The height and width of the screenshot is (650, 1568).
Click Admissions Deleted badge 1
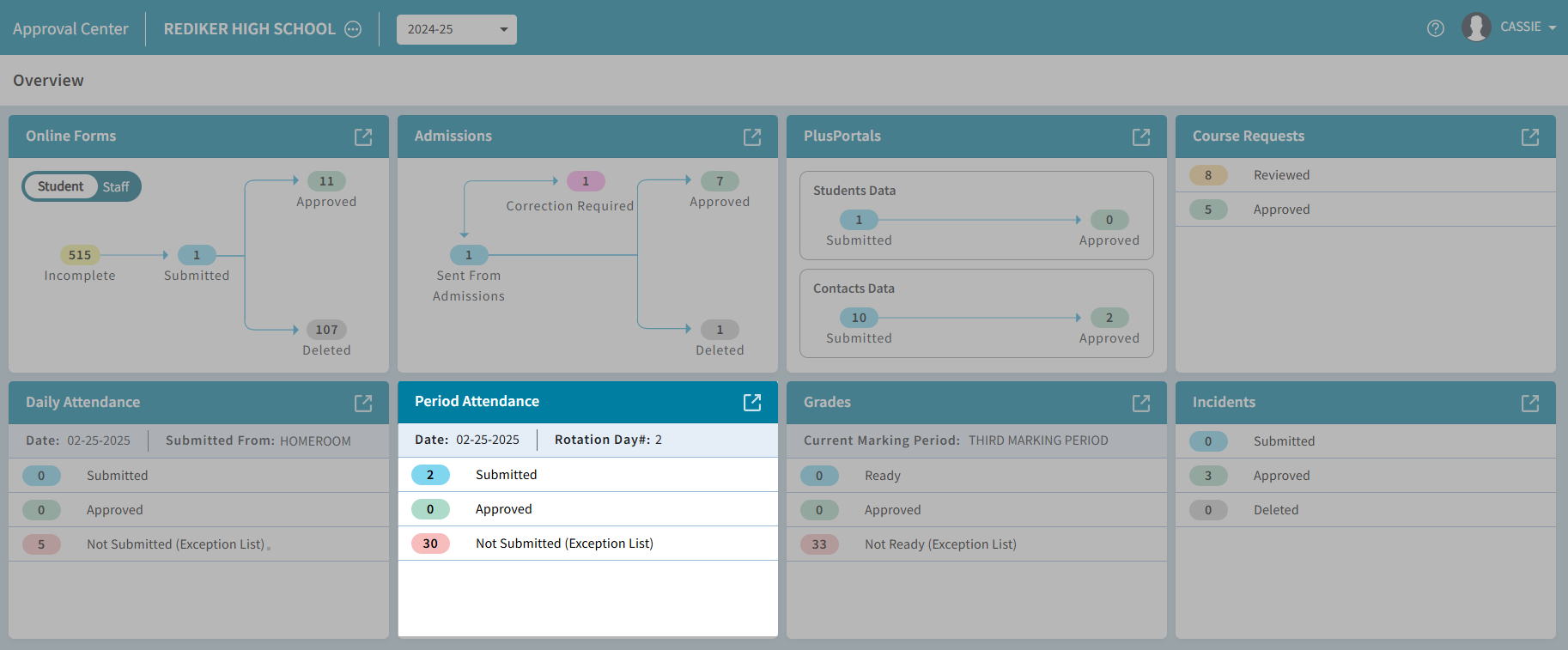pos(720,330)
